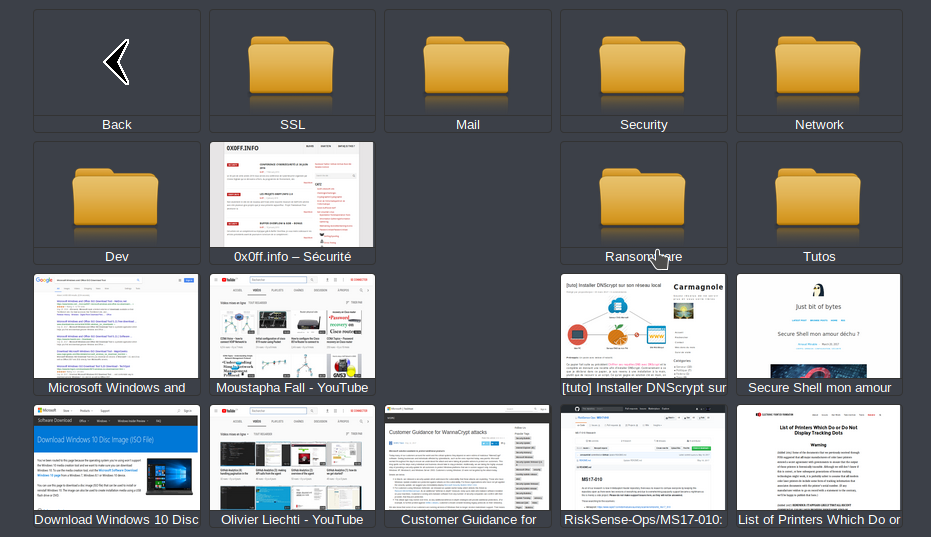Open the Installer DNScrypt tutorial thumbnail
The height and width of the screenshot is (537, 931).
pos(643,326)
